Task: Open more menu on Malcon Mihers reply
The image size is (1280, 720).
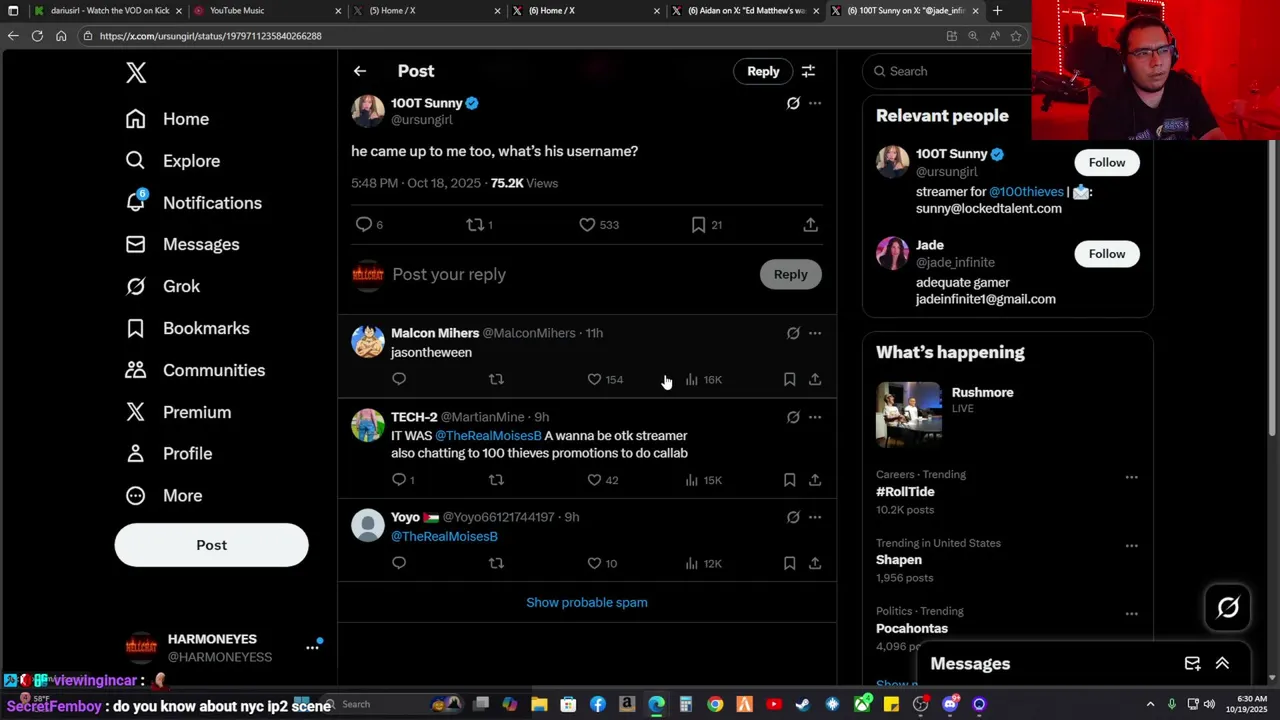Action: point(815,333)
